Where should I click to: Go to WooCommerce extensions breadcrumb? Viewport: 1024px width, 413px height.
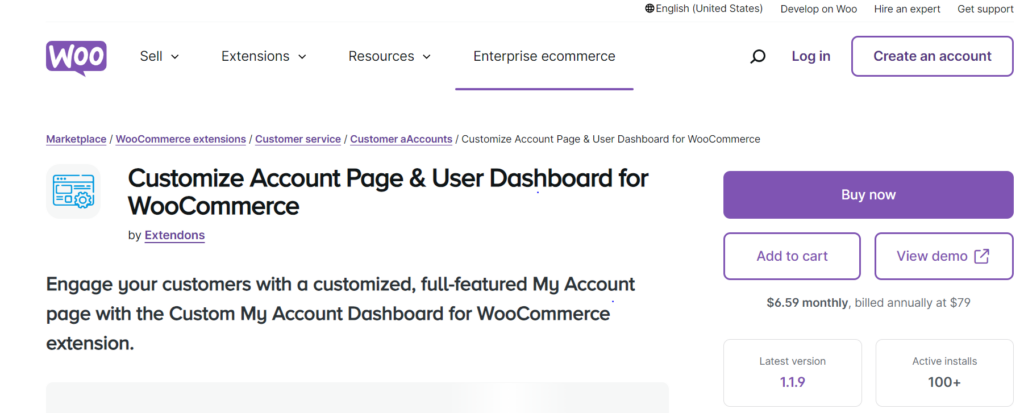tap(181, 139)
